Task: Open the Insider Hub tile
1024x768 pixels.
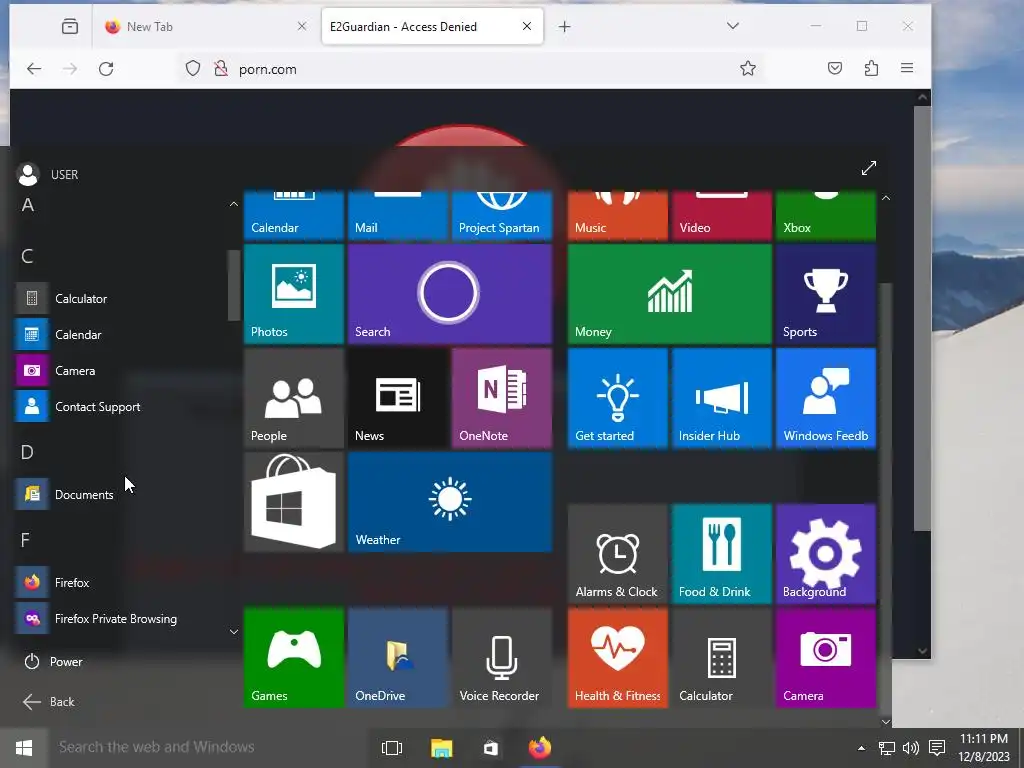Action: [x=722, y=398]
